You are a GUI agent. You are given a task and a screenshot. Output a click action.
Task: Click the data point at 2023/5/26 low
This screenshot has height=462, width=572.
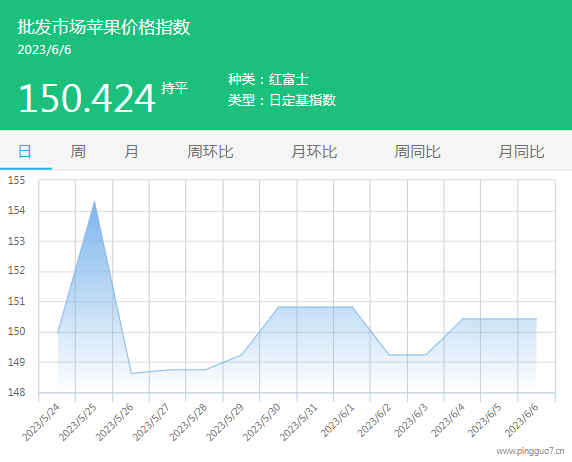click(x=131, y=373)
